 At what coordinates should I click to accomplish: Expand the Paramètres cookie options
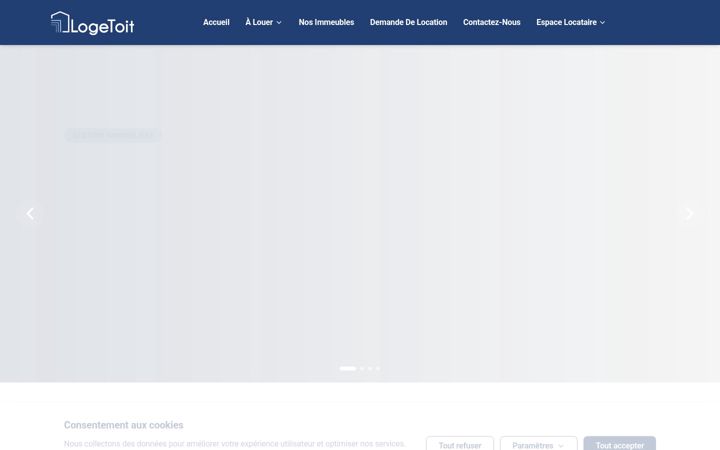[539, 444]
